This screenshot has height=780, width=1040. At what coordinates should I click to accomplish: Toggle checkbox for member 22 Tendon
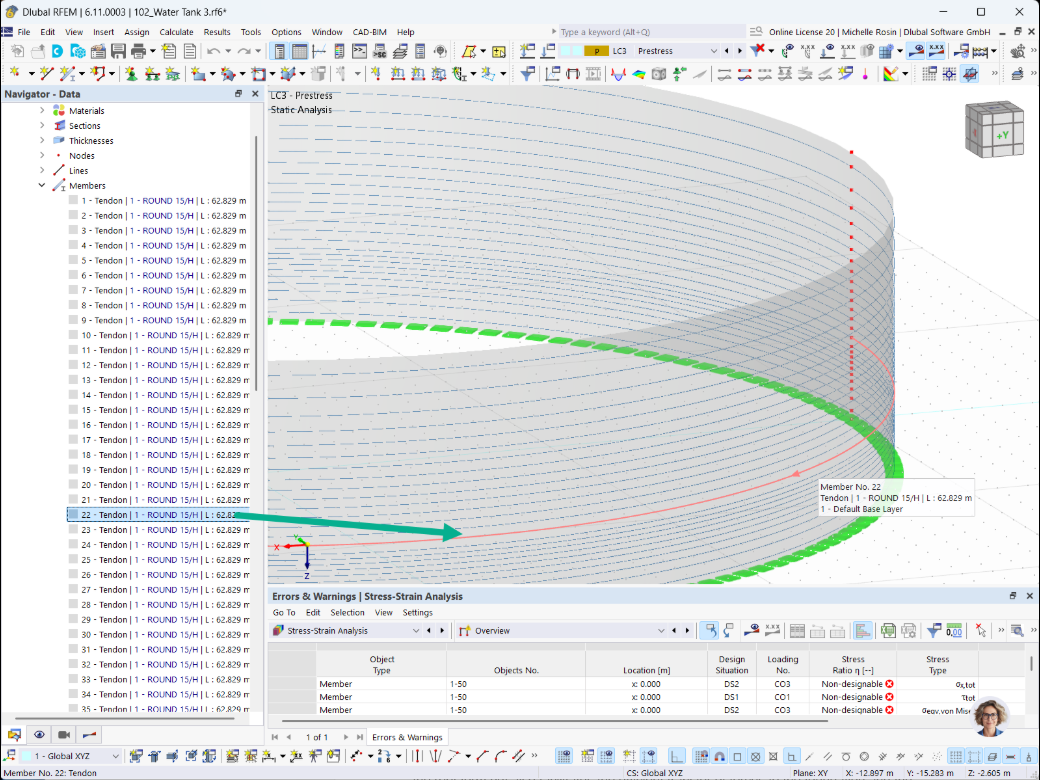click(x=74, y=515)
